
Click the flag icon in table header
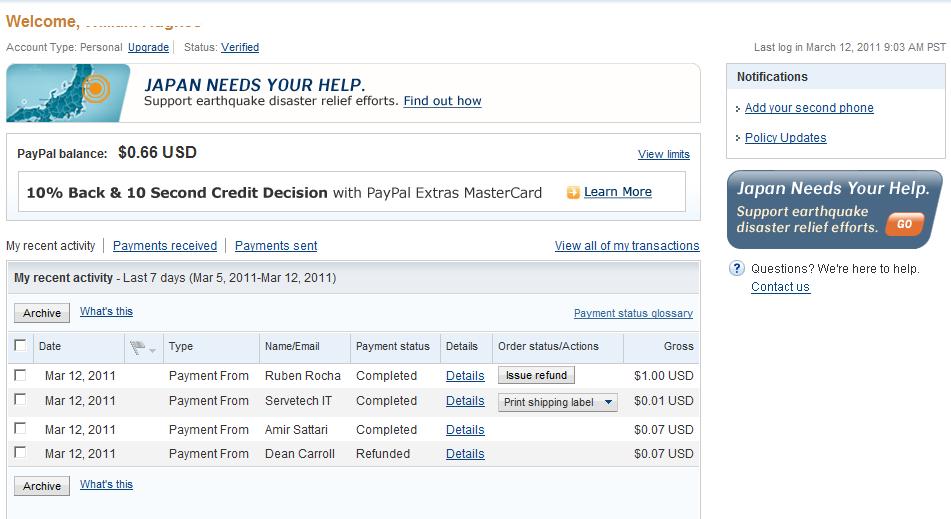pyautogui.click(x=138, y=347)
